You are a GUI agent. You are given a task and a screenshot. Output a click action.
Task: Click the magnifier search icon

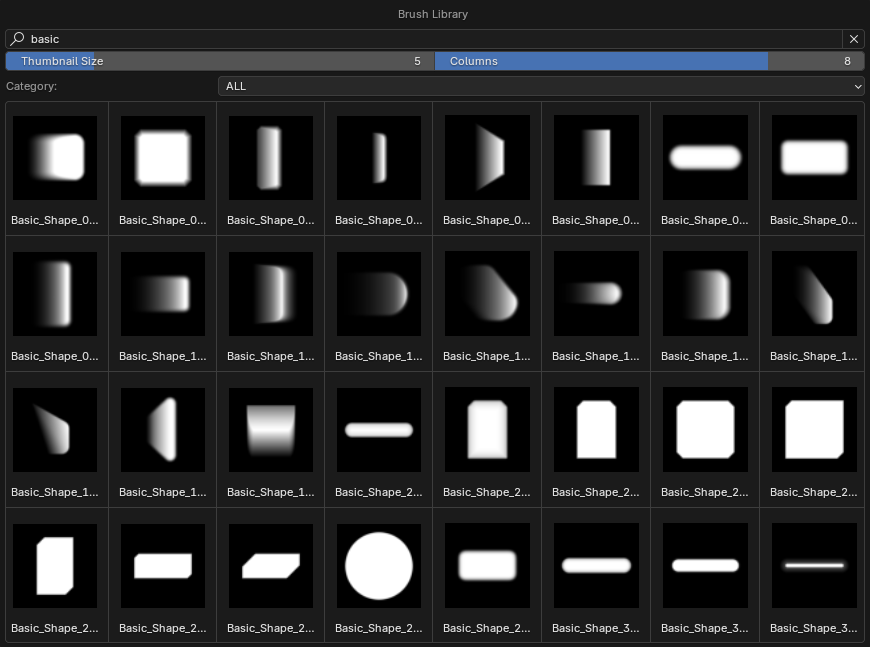[x=17, y=39]
